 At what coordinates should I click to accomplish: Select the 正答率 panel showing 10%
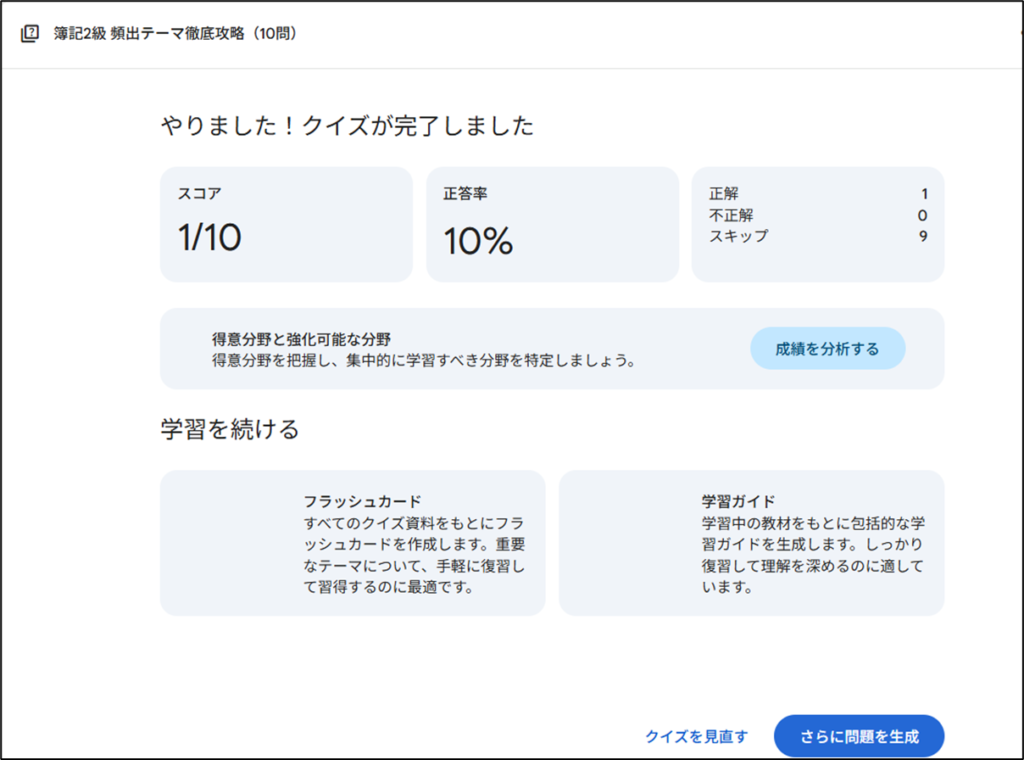coord(552,222)
